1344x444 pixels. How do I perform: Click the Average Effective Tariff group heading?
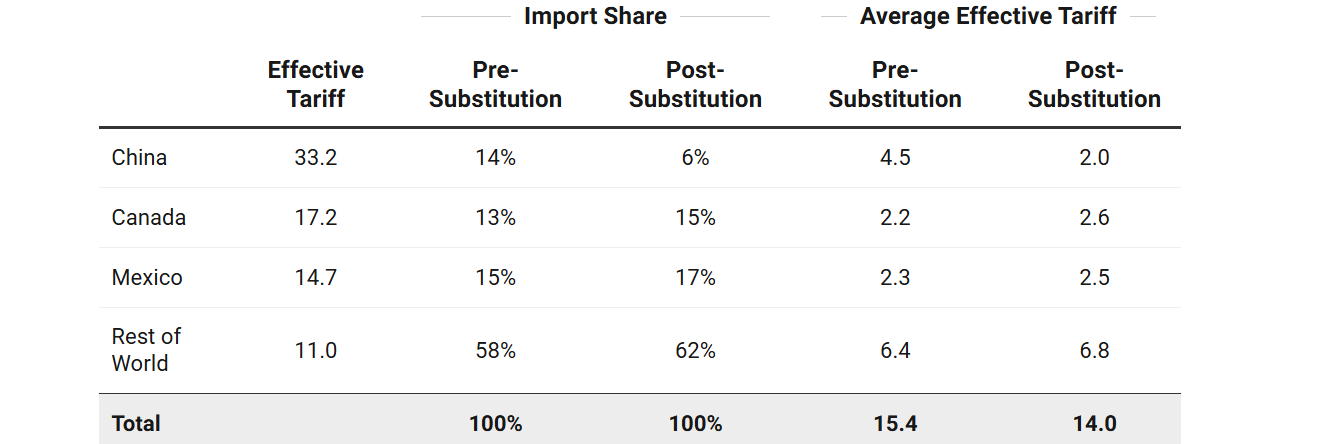coord(988,16)
